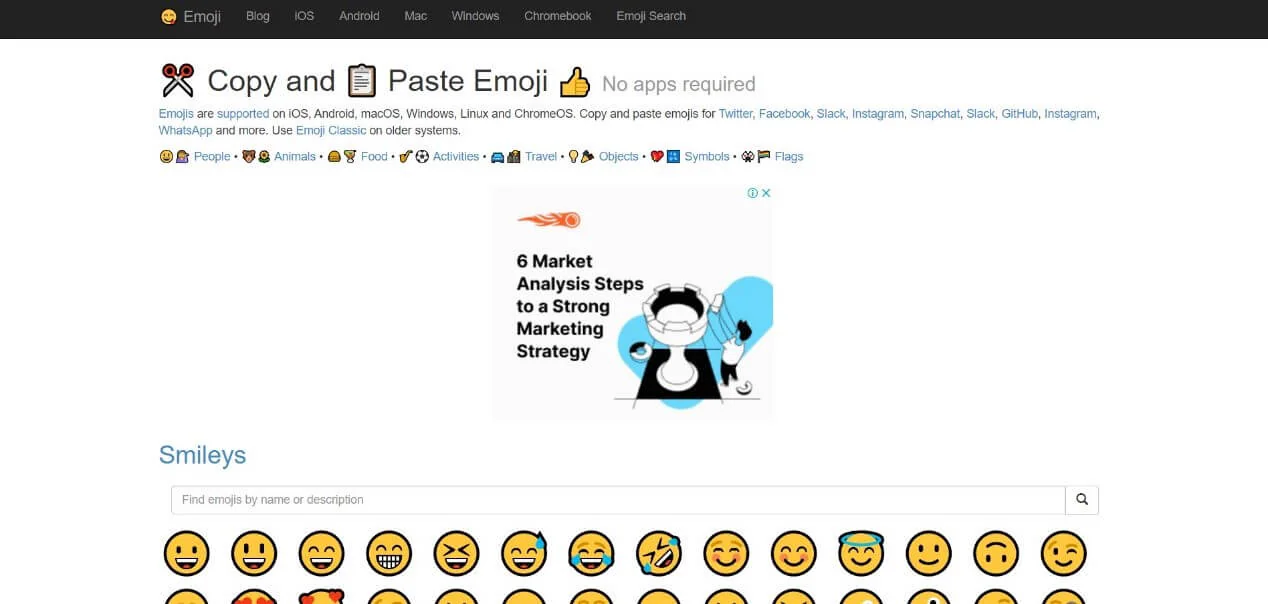The image size is (1268, 604).
Task: Click the ad info icon
Action: (753, 193)
